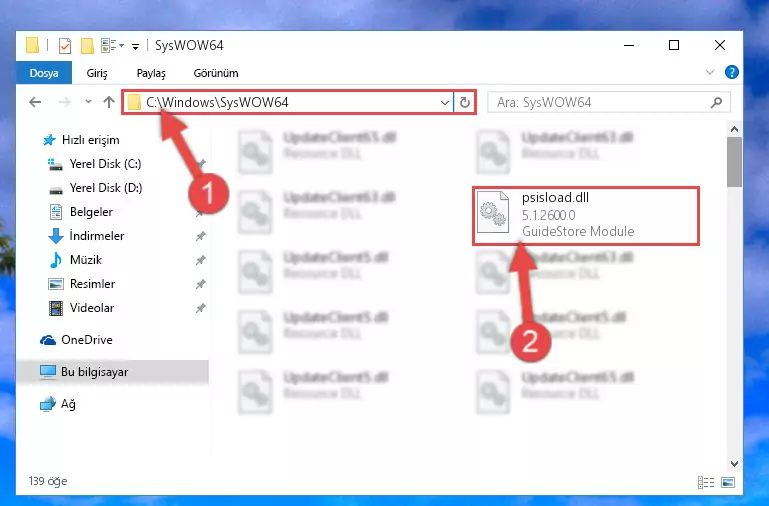
Task: Click the New folder quick access icon
Action: [87, 46]
